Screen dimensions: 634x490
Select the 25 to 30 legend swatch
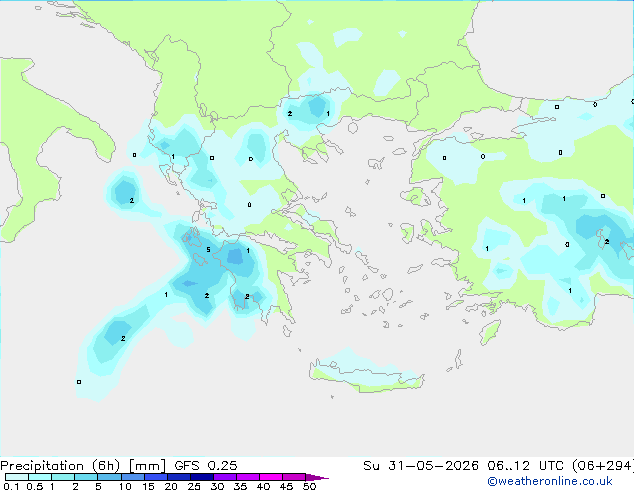click(201, 477)
